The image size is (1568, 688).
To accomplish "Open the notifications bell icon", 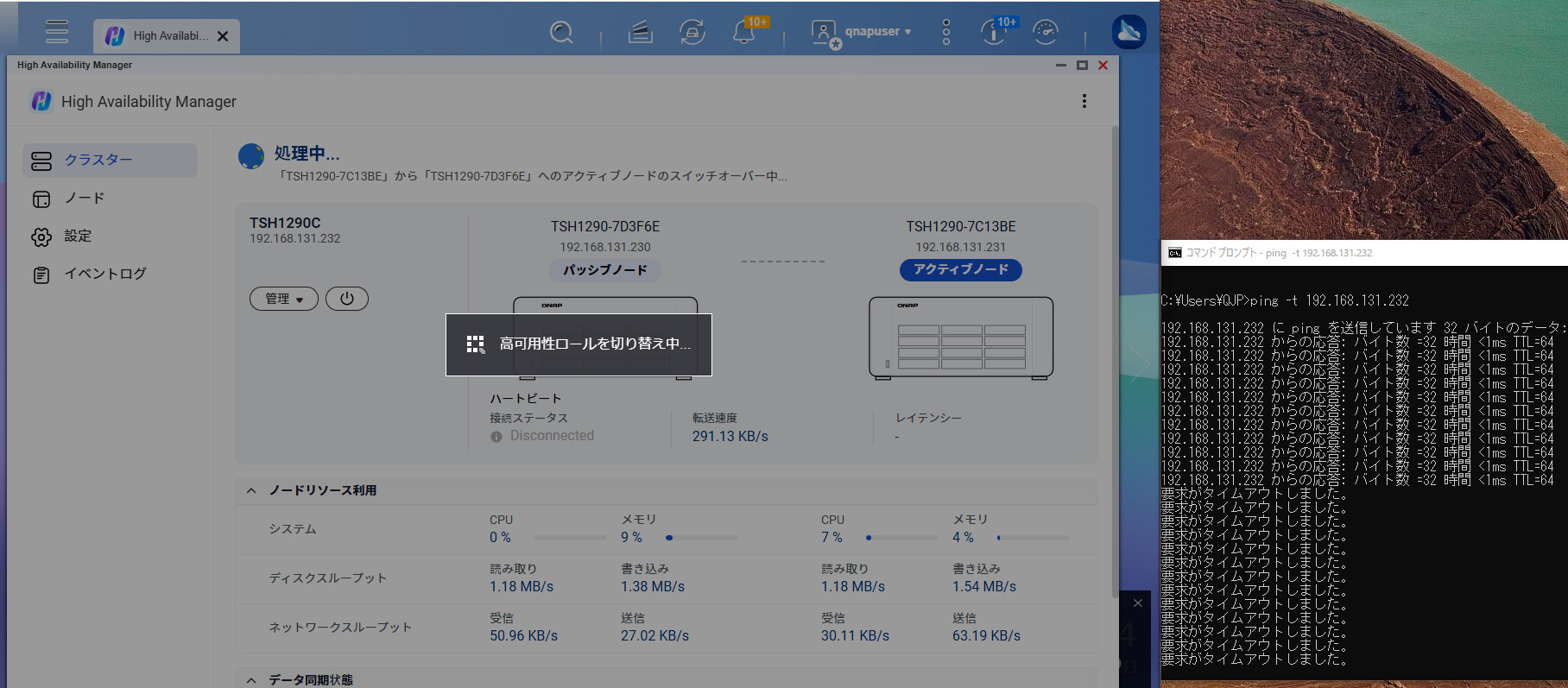I will point(744,33).
